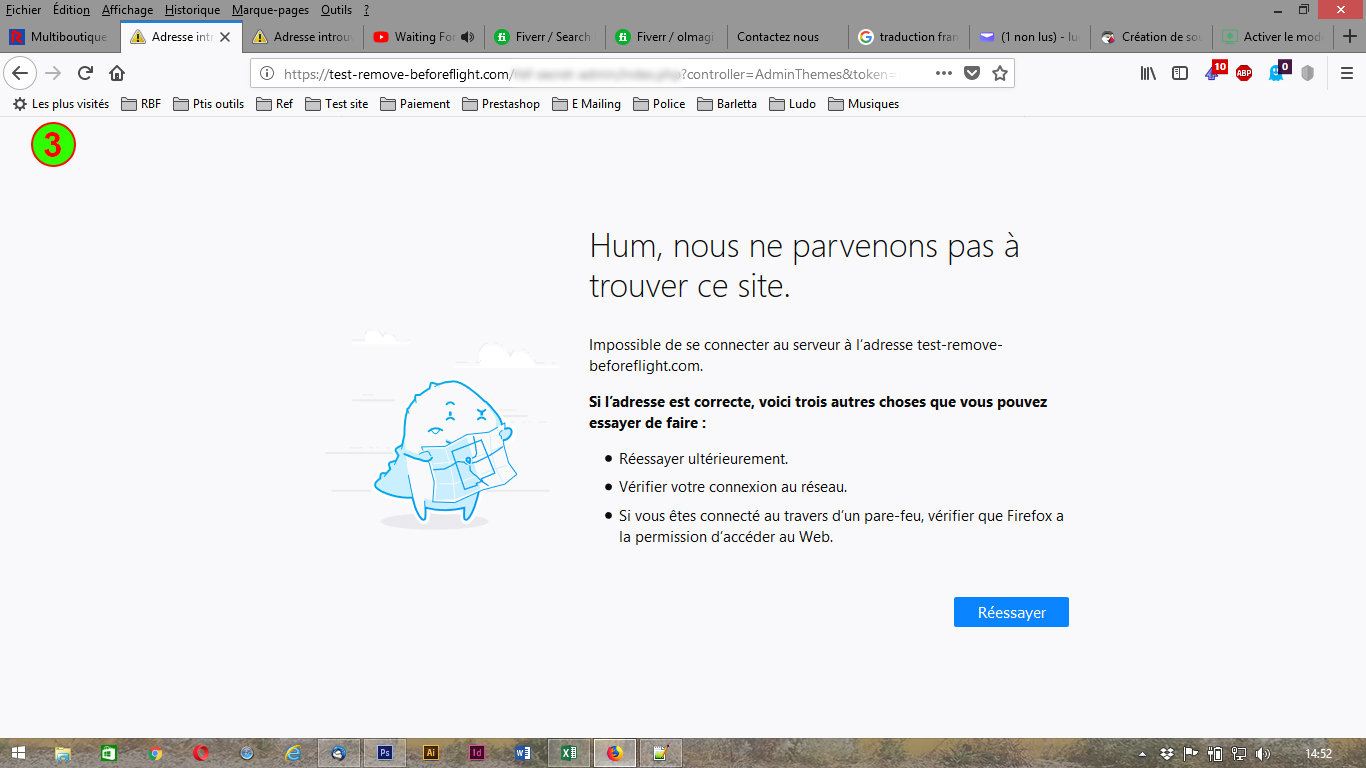Launch Internet Explorer from taskbar

(x=293, y=753)
